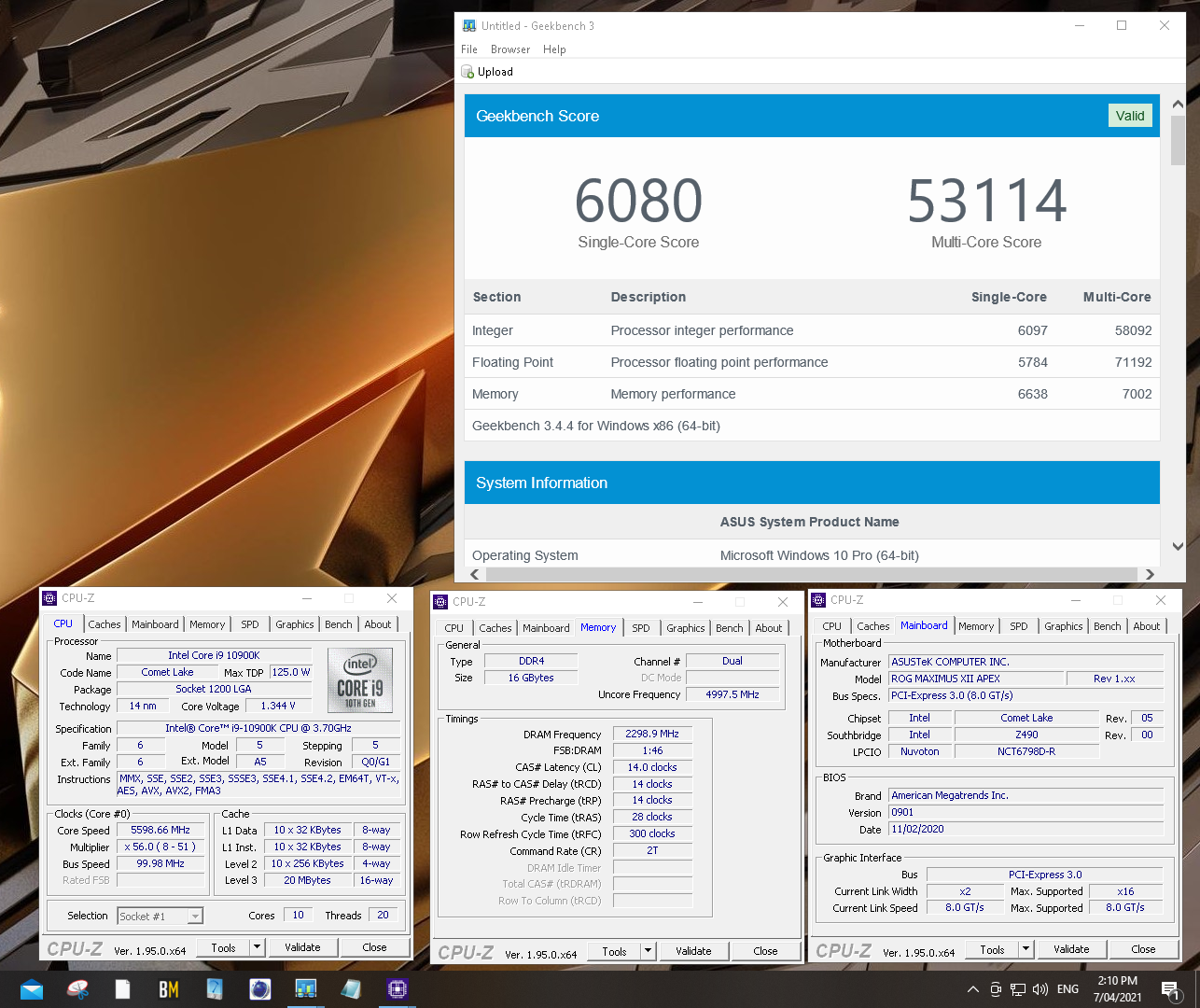Open the Browser menu in Geekbench
1200x1008 pixels.
pos(510,49)
